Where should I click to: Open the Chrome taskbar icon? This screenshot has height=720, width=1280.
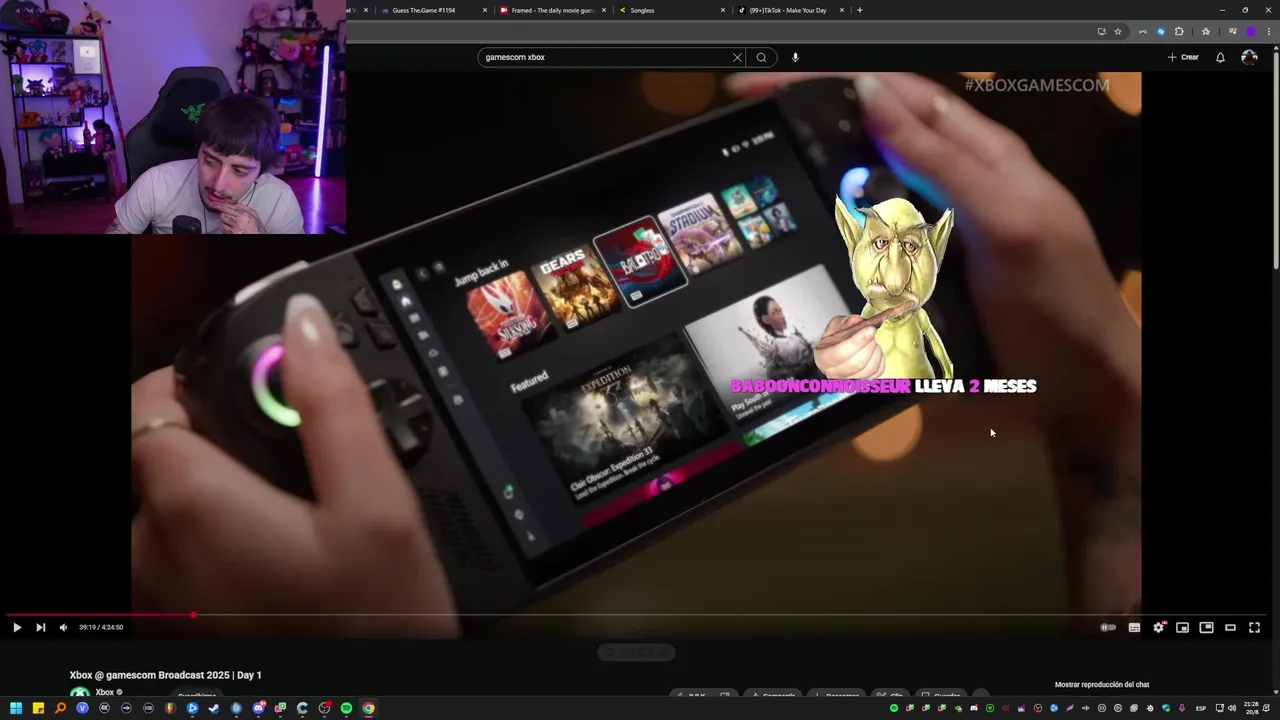click(x=368, y=708)
